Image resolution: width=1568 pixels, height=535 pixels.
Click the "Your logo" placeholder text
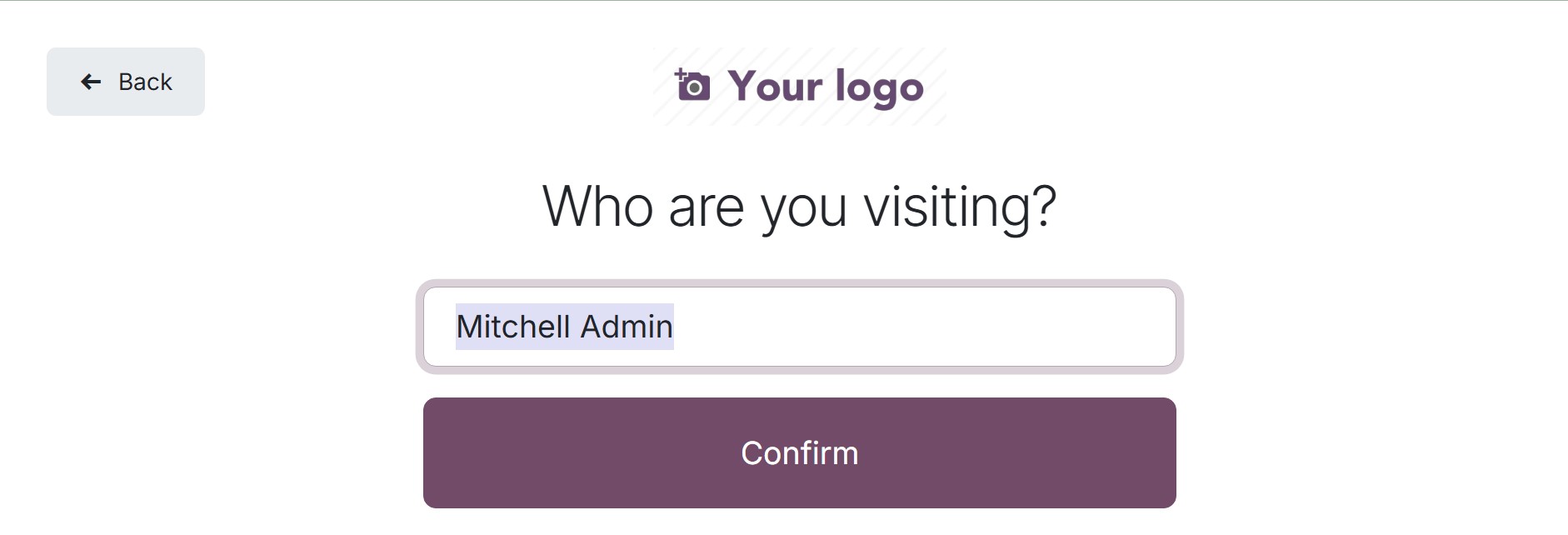[825, 87]
